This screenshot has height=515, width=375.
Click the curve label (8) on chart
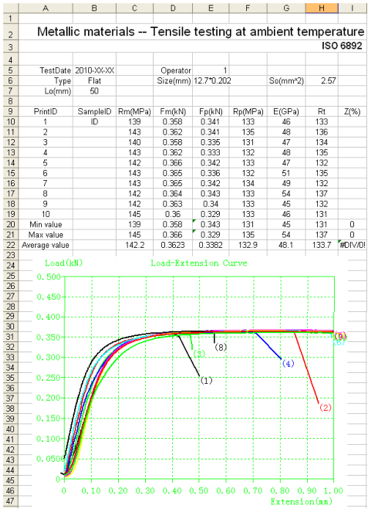[220, 347]
